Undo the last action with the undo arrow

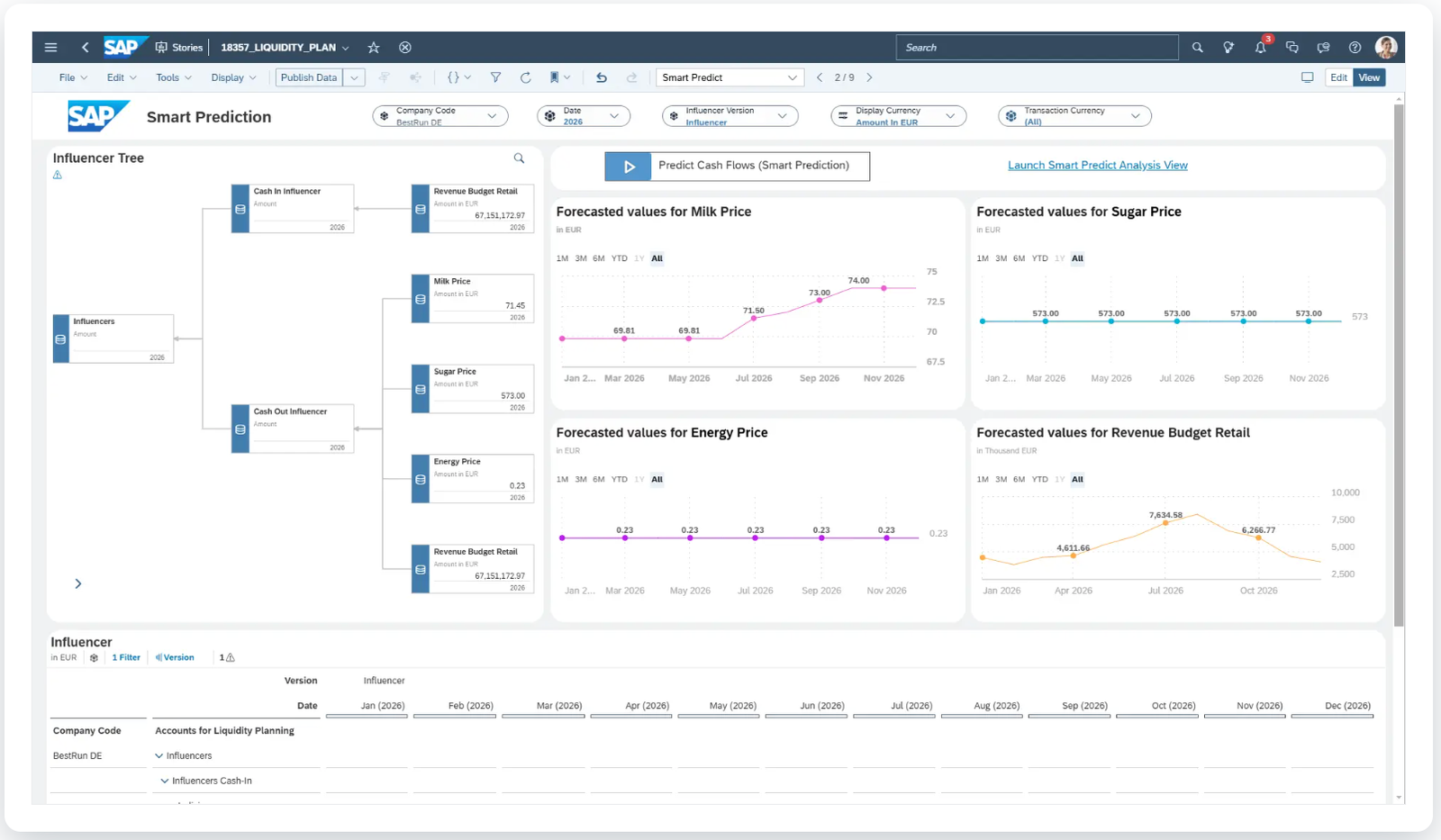pyautogui.click(x=602, y=77)
